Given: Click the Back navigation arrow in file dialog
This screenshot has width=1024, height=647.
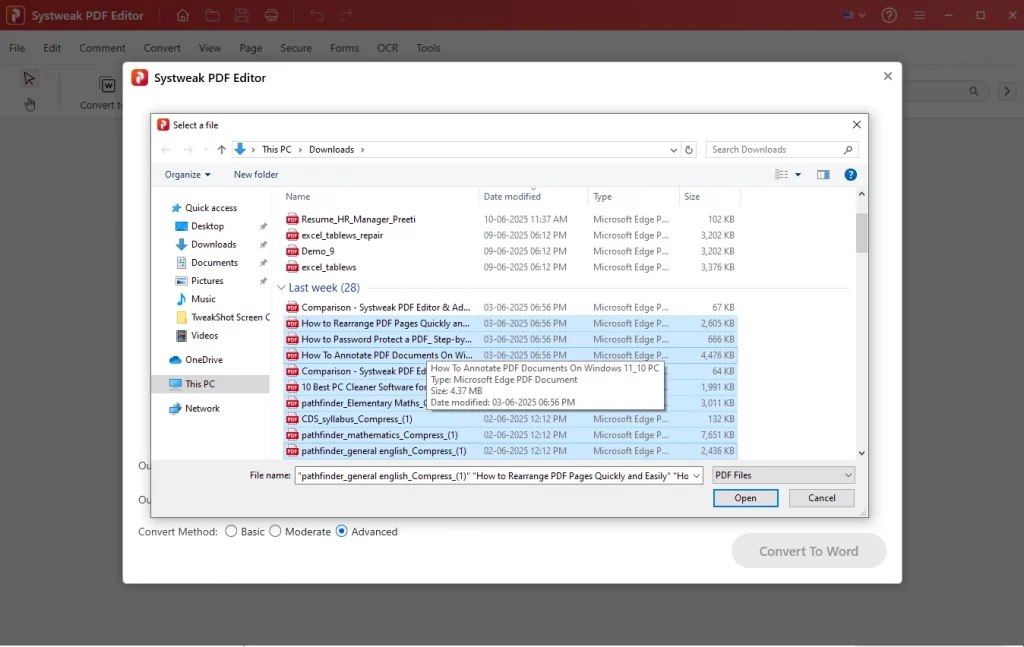Looking at the screenshot, I should click(x=166, y=150).
